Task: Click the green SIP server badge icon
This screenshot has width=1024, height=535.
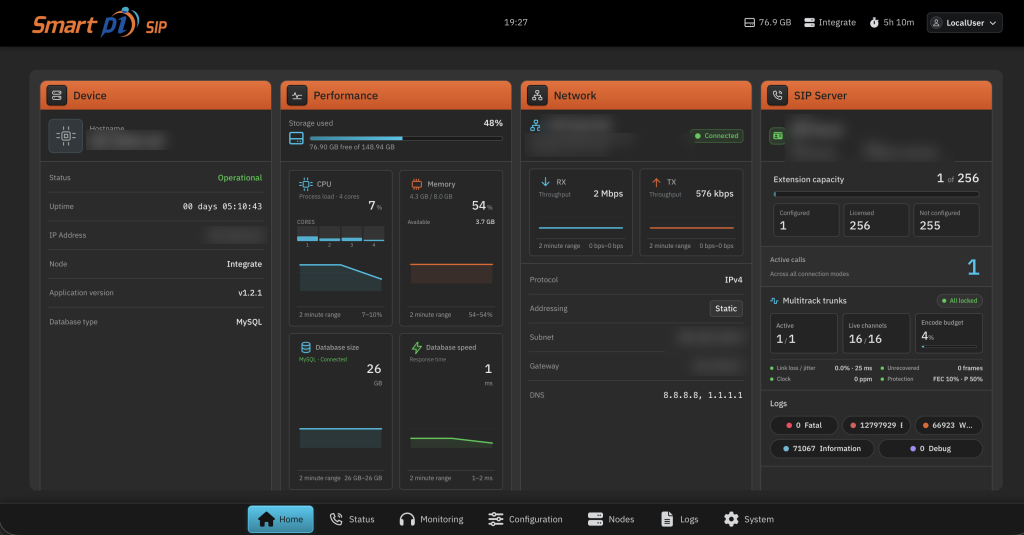Action: (777, 136)
